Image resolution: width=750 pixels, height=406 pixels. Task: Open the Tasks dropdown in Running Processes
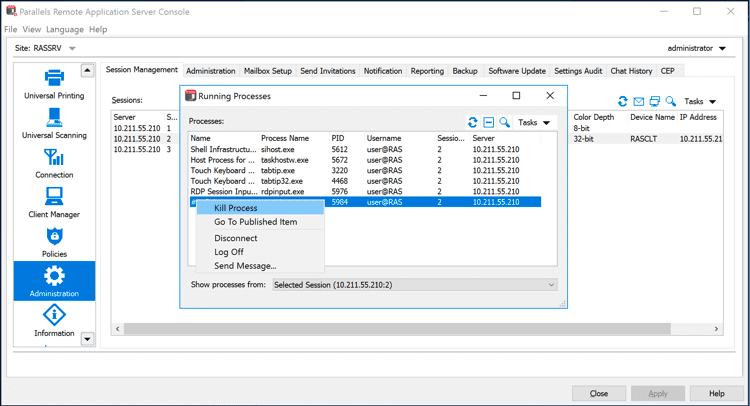tap(534, 122)
